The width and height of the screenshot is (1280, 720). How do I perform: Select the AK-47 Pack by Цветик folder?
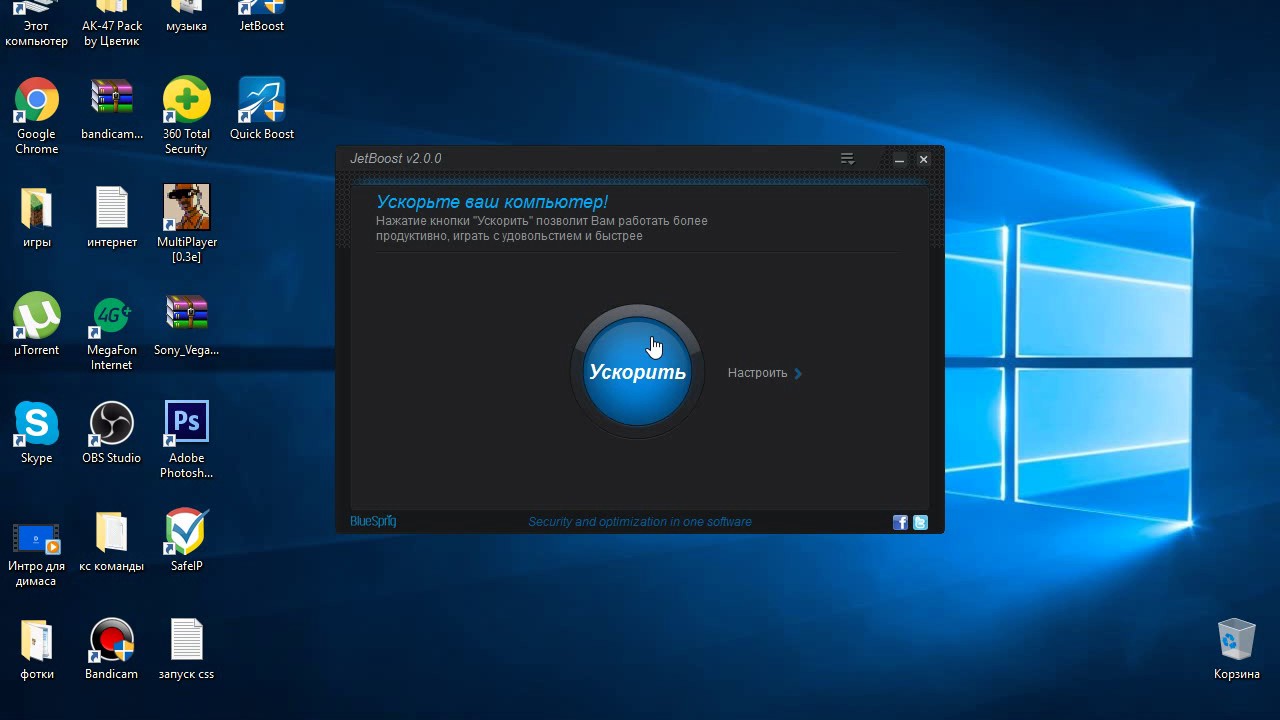[x=112, y=24]
